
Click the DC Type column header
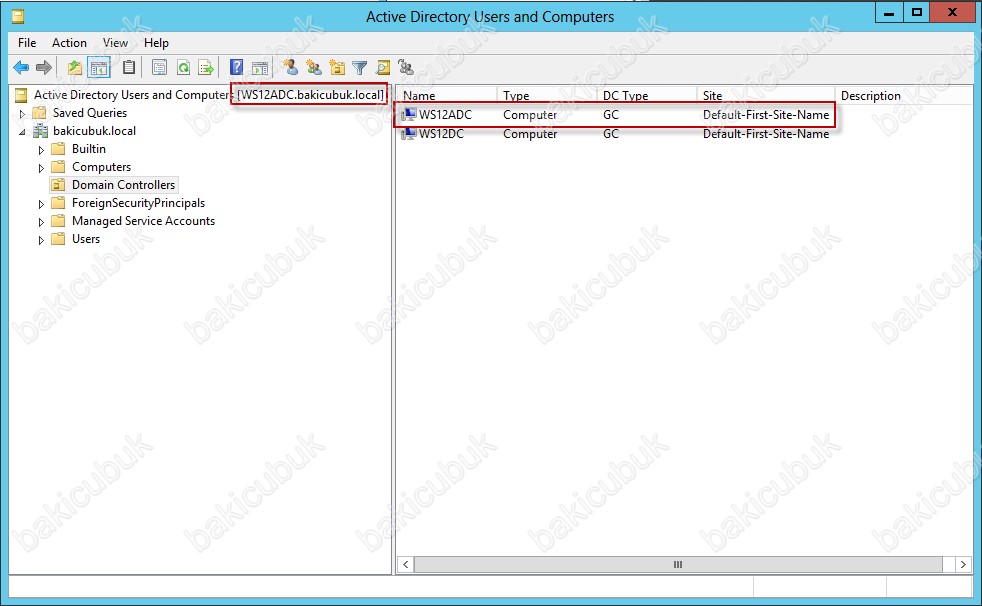pyautogui.click(x=645, y=96)
